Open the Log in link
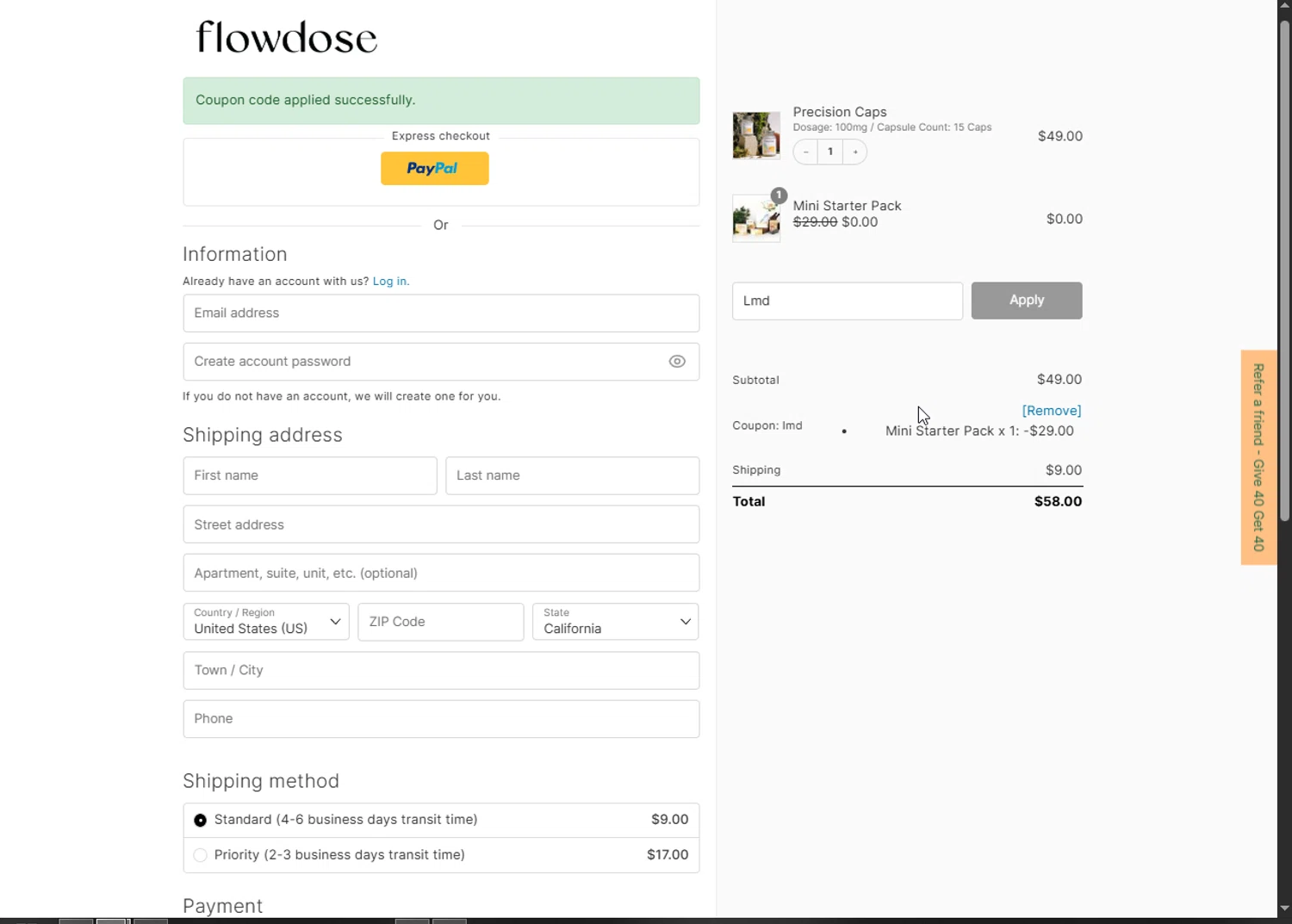Image resolution: width=1292 pixels, height=924 pixels. click(x=389, y=282)
